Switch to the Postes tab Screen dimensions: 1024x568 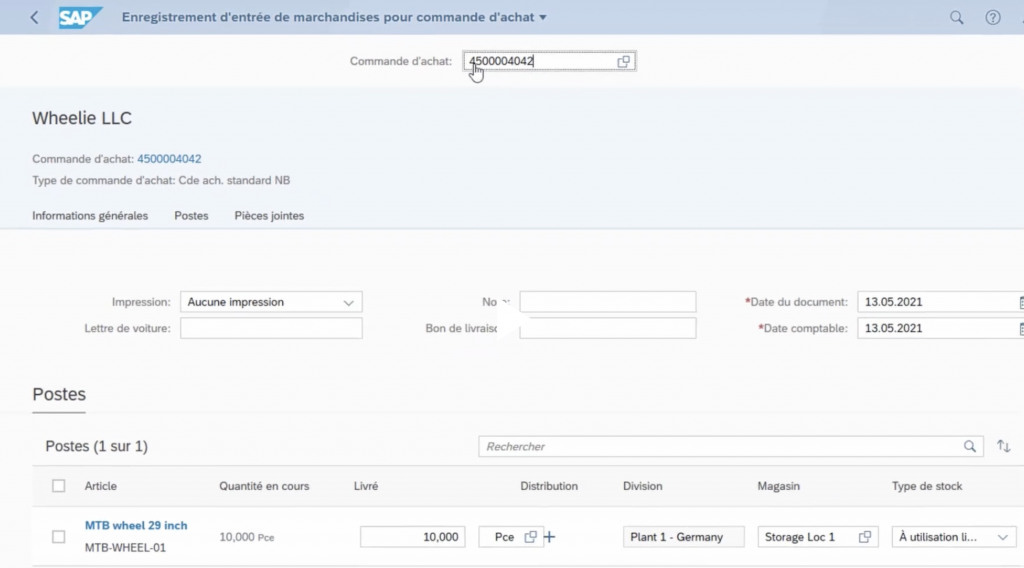(x=191, y=216)
